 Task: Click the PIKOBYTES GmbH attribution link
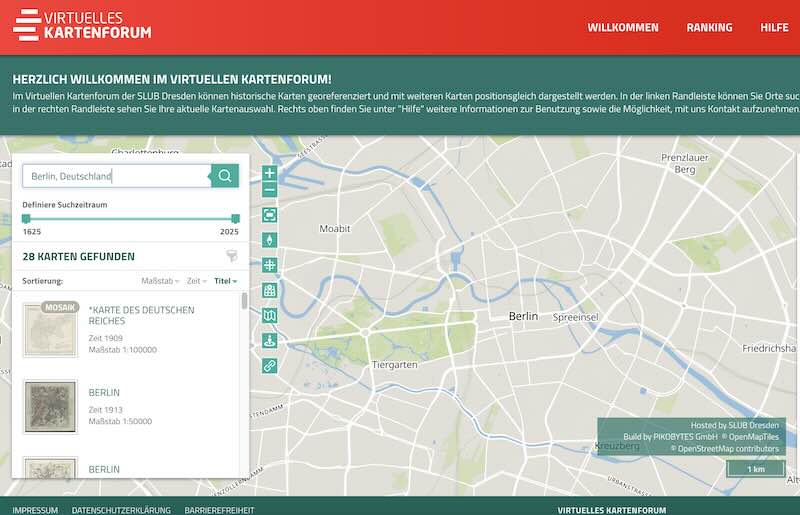(x=685, y=437)
